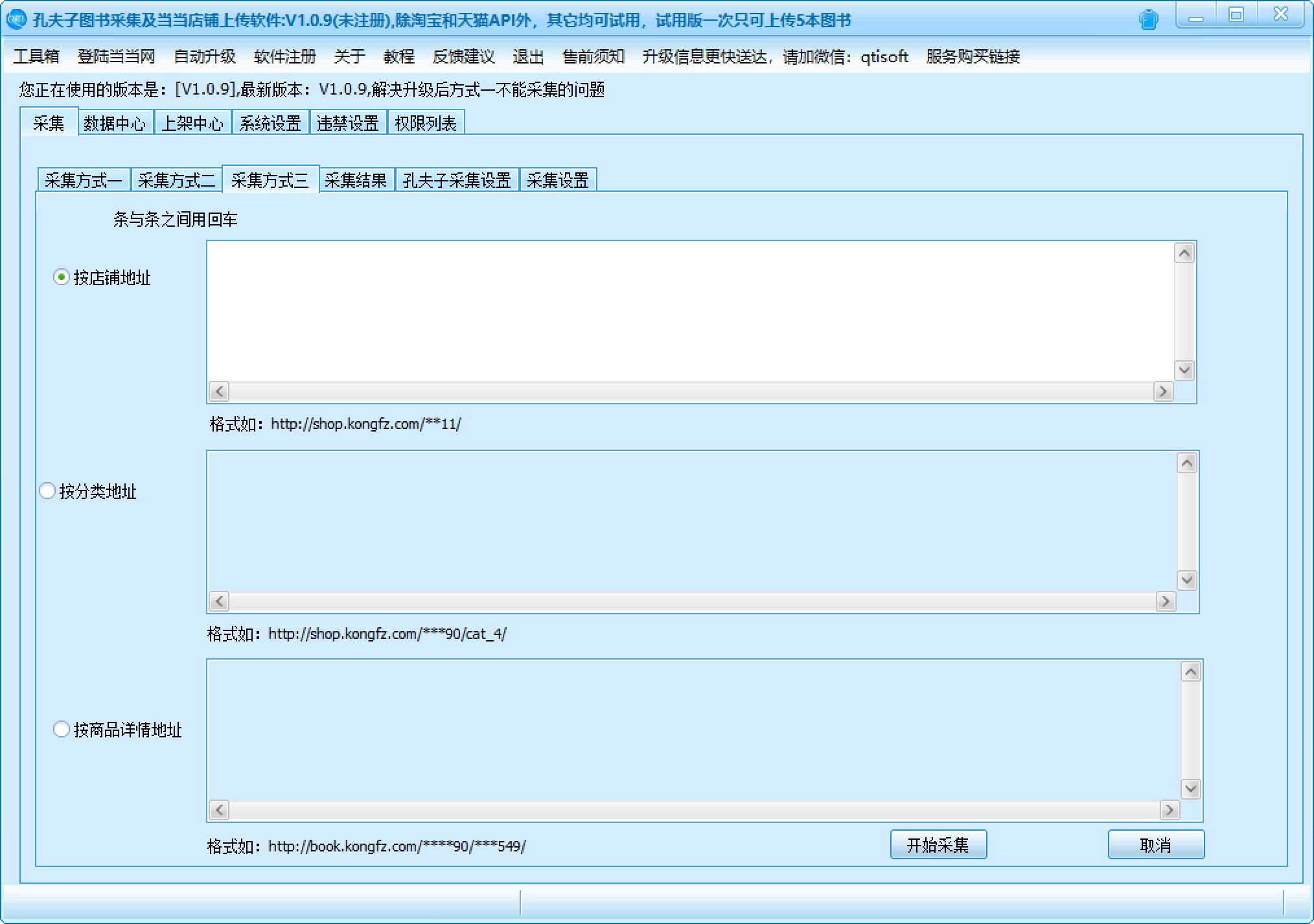This screenshot has width=1314, height=924.
Task: Click right arrow of product detail horizontal scrollbar
Action: [x=1170, y=810]
